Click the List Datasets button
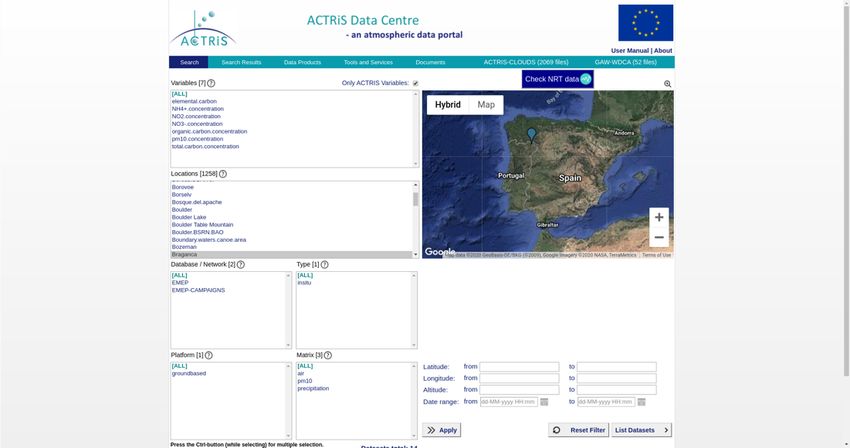The height and width of the screenshot is (448, 850). point(642,430)
